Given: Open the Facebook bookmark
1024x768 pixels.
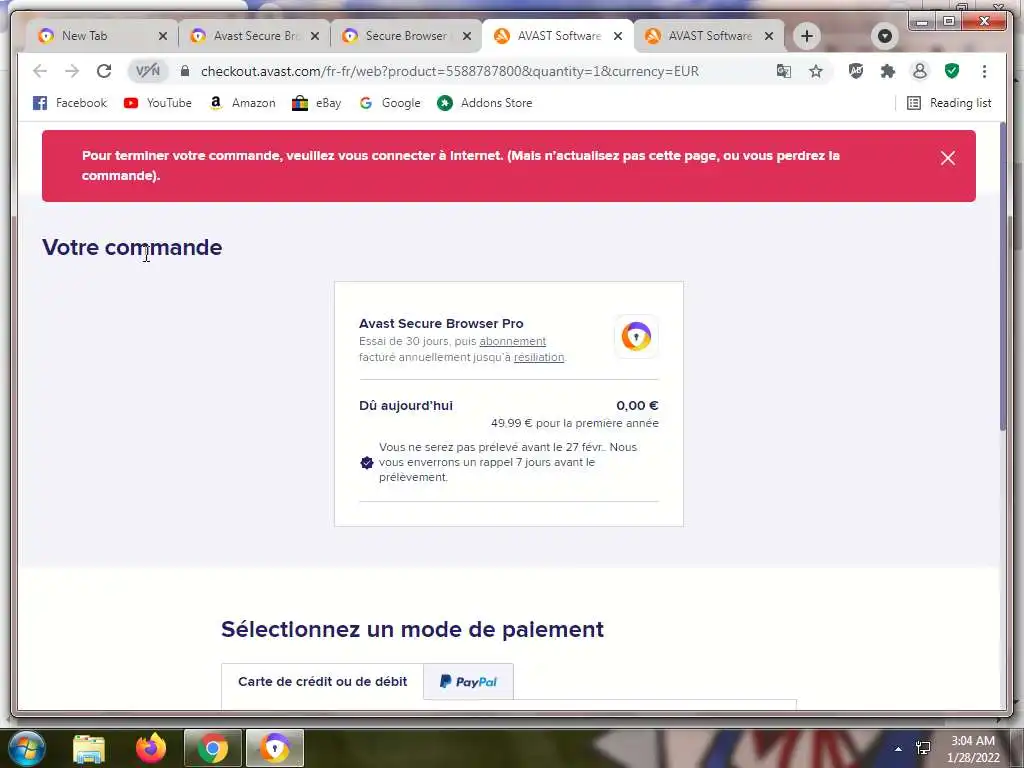Looking at the screenshot, I should click(x=69, y=103).
